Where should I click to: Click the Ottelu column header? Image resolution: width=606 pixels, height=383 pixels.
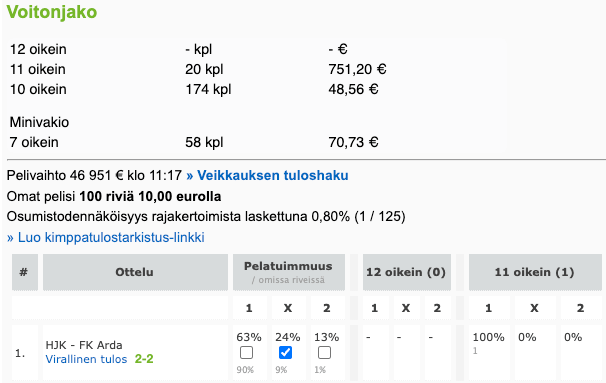click(x=135, y=272)
